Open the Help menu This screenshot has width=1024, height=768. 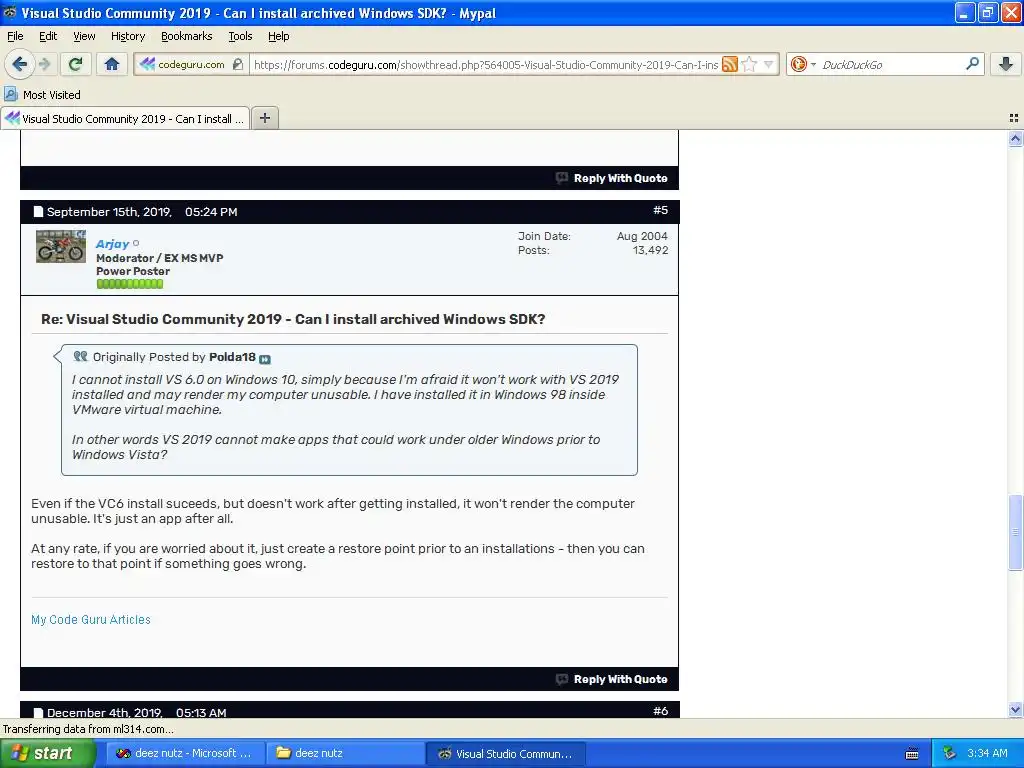tap(279, 36)
